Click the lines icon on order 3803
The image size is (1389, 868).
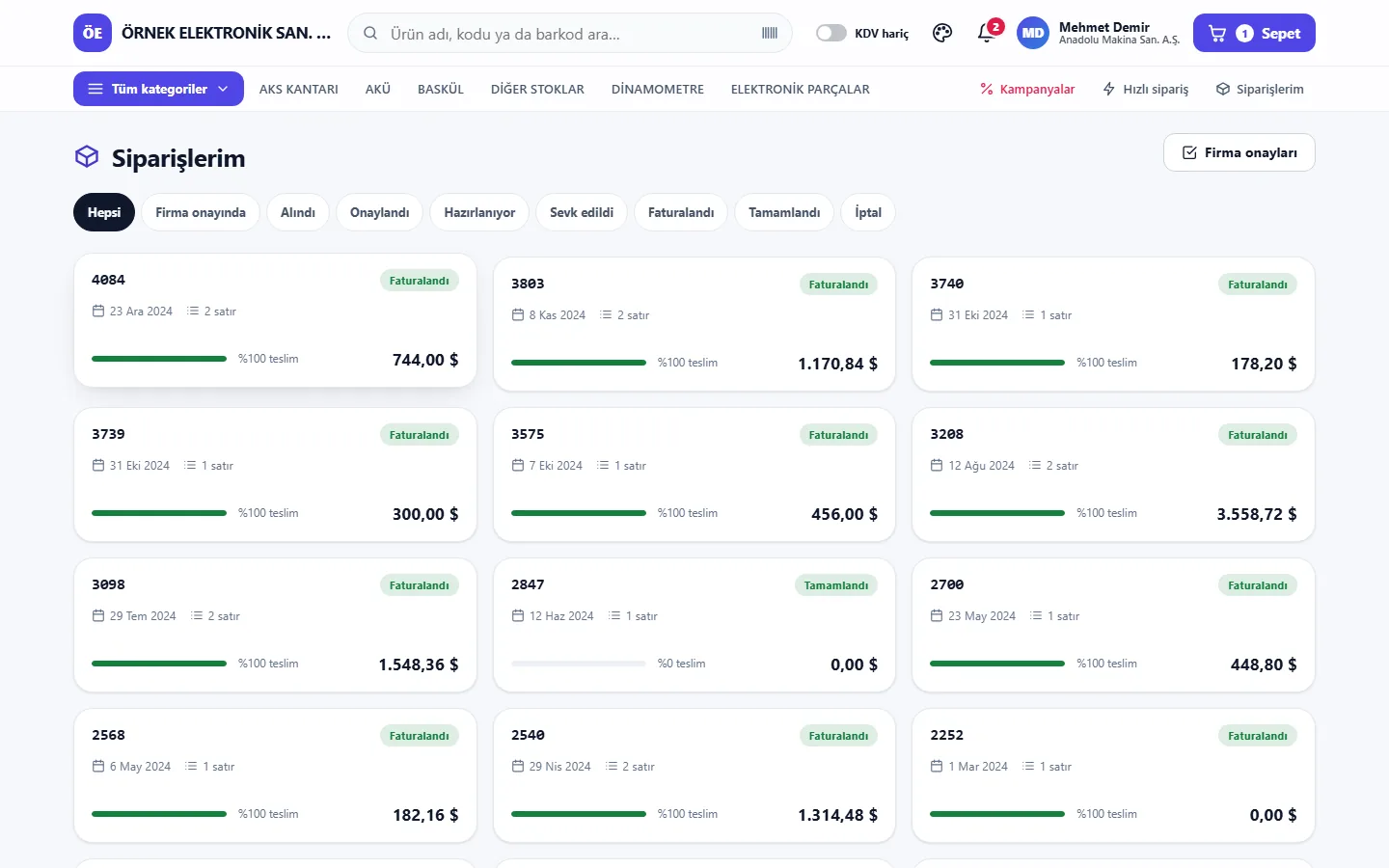click(x=606, y=315)
